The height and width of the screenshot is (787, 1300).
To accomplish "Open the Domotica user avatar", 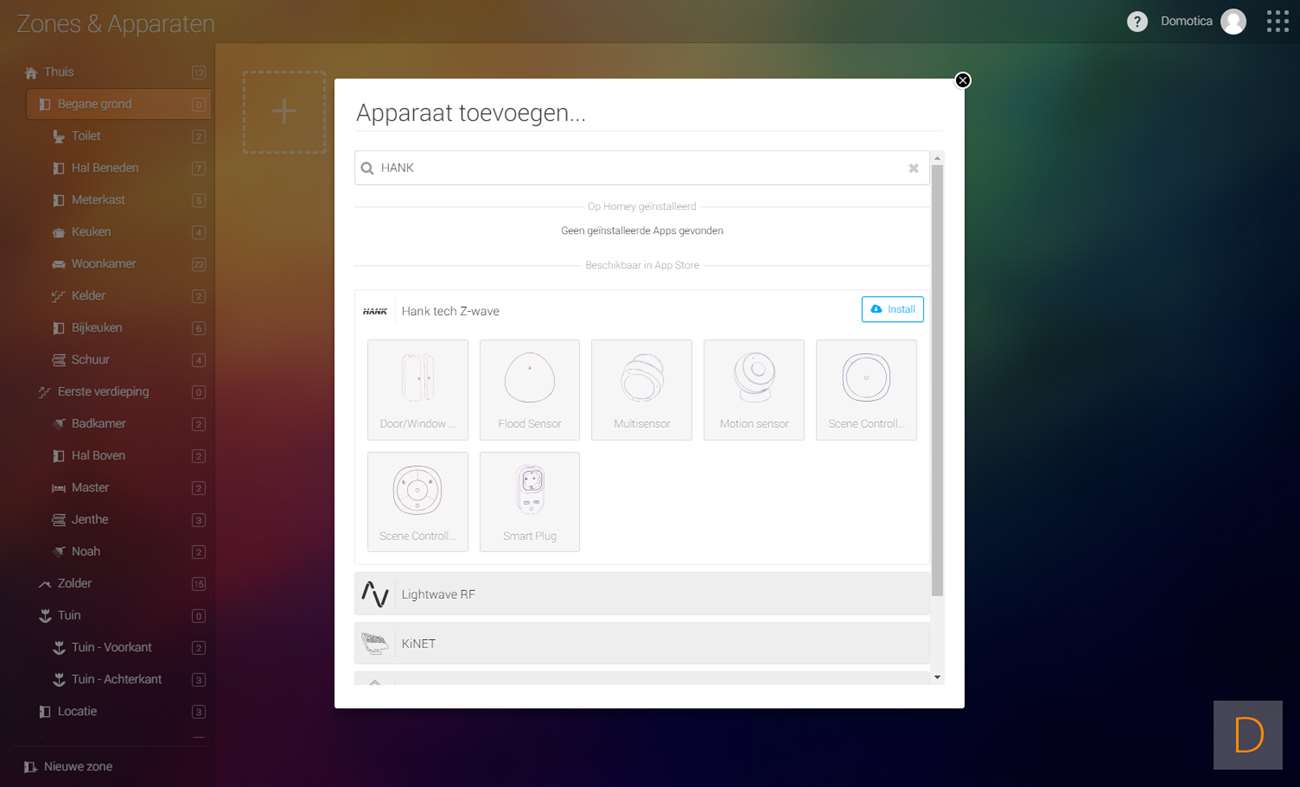I will pyautogui.click(x=1233, y=22).
